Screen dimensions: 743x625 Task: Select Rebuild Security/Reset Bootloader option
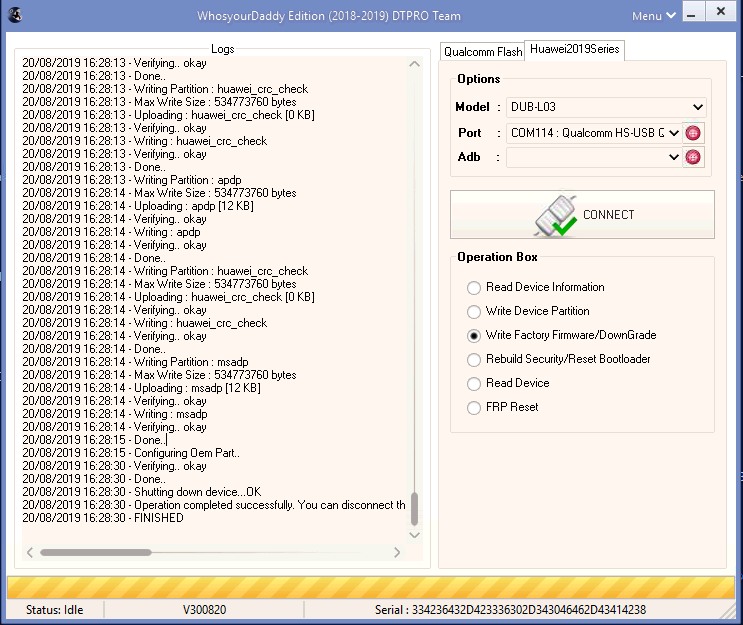point(474,360)
